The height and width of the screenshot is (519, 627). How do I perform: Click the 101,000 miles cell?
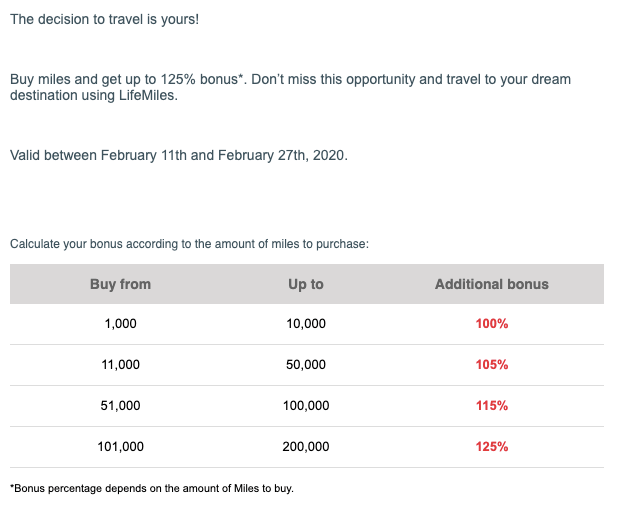pyautogui.click(x=120, y=447)
